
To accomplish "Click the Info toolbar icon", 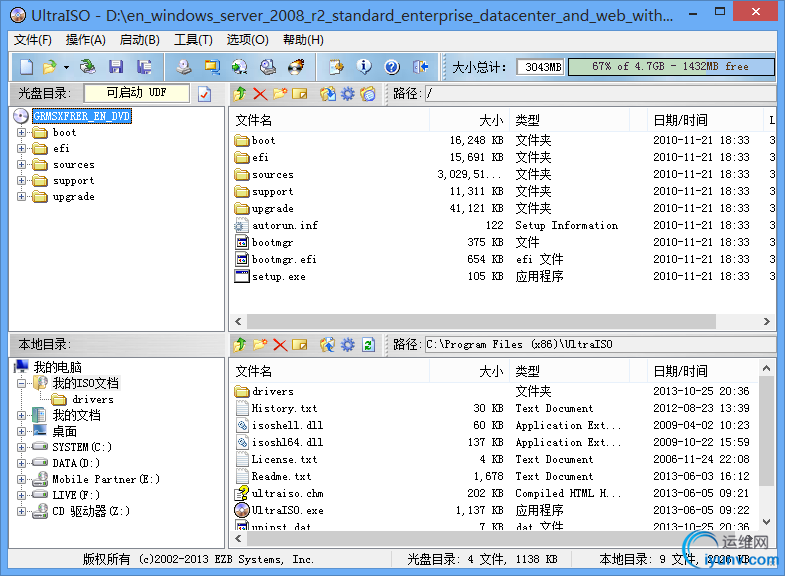I will point(364,67).
